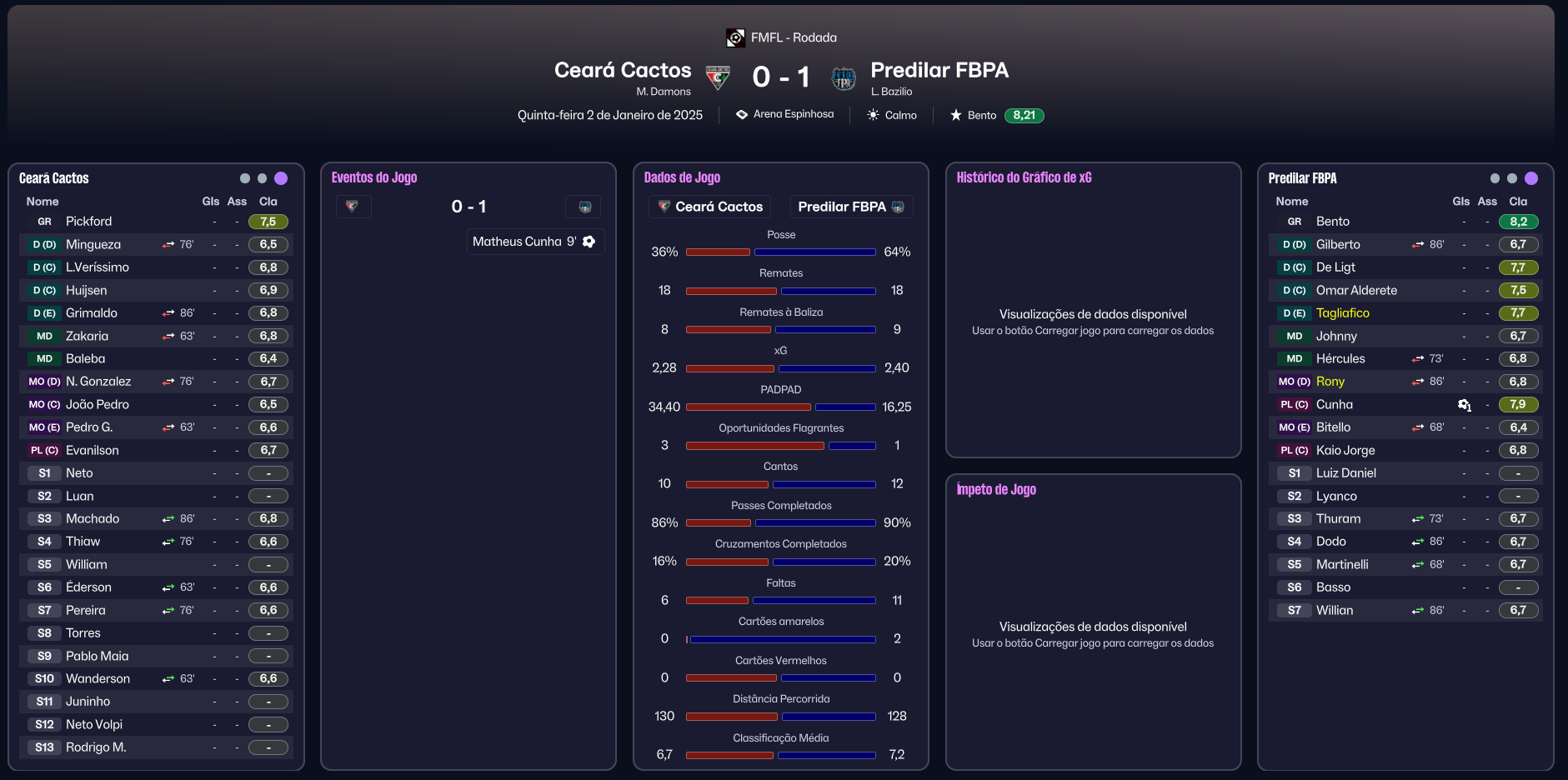Select the first gray dot in Ceará Cactos panel

pyautogui.click(x=244, y=178)
